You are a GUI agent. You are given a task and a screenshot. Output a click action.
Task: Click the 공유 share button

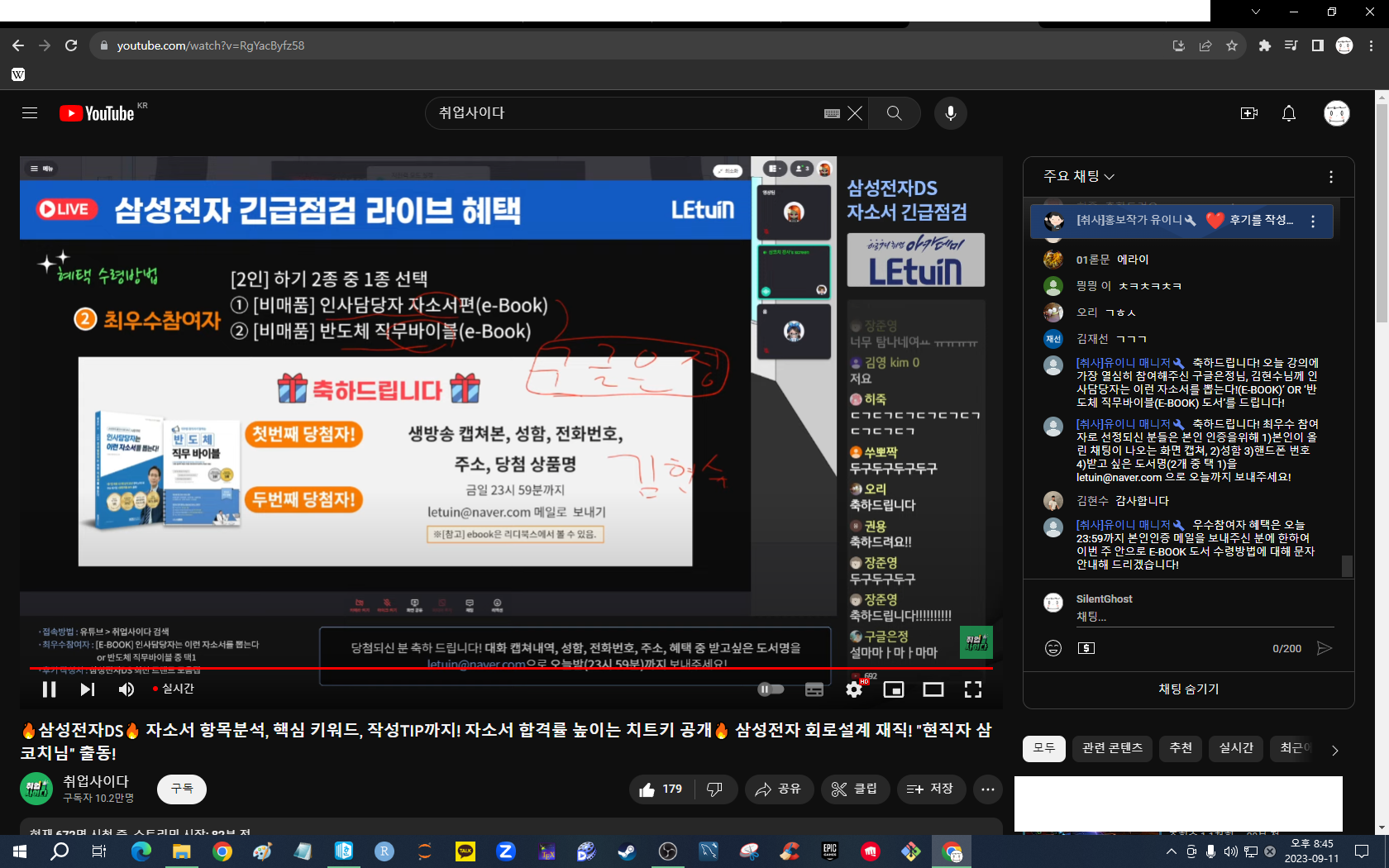779,789
